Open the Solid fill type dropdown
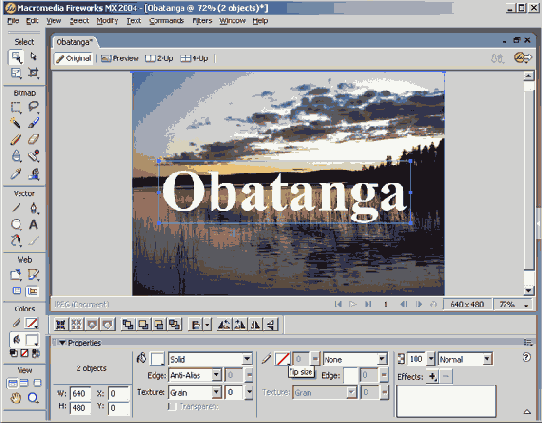Viewport: 542px width, 423px height. tap(210, 359)
